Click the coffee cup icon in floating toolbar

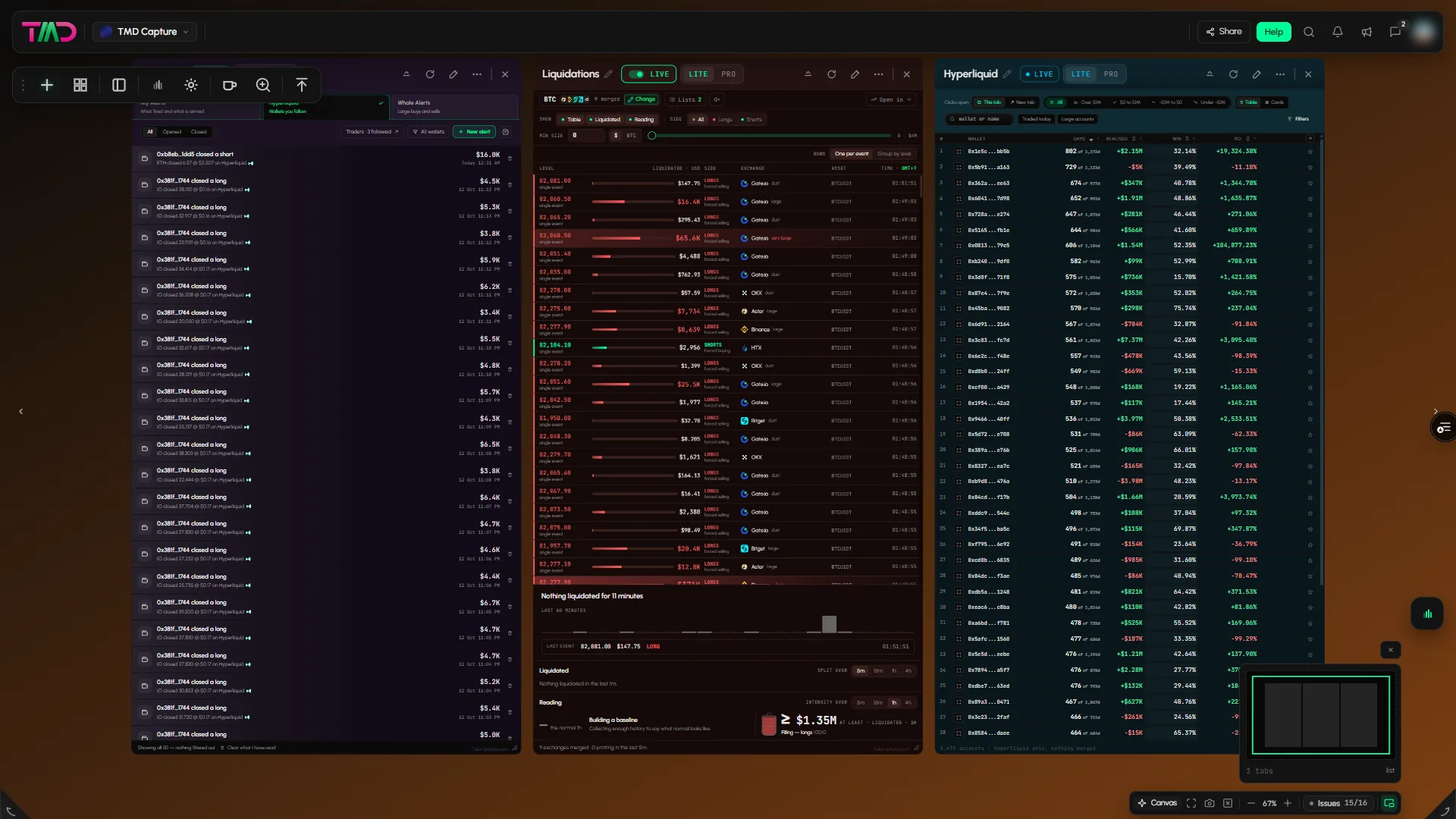(x=230, y=85)
